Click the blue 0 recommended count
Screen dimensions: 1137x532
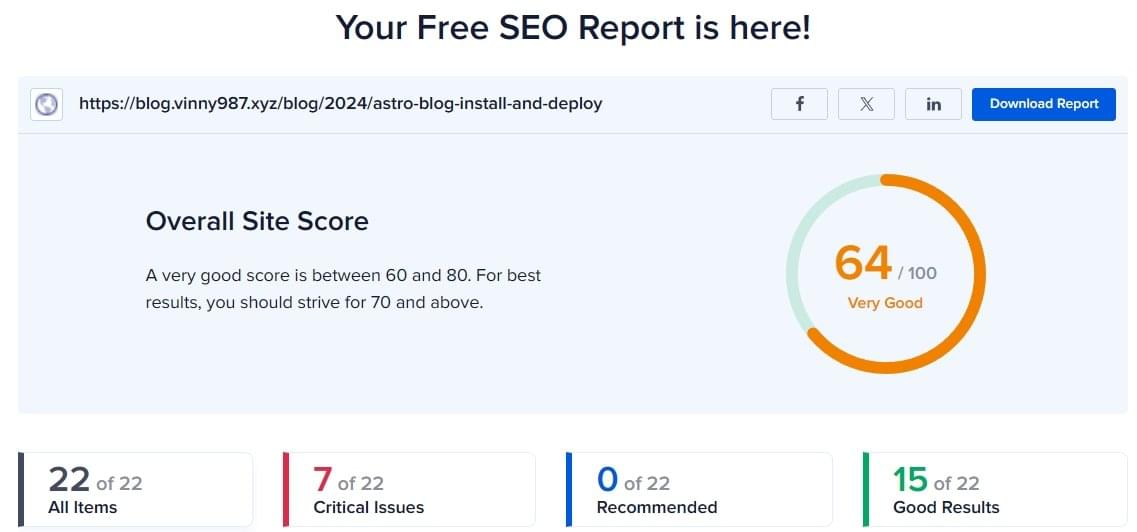click(607, 480)
